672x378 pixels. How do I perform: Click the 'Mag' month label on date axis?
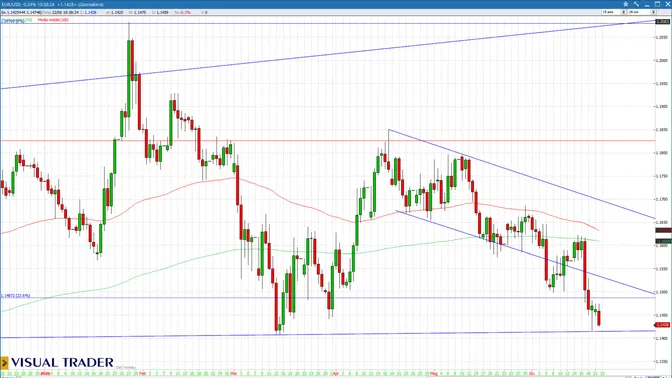(434, 374)
